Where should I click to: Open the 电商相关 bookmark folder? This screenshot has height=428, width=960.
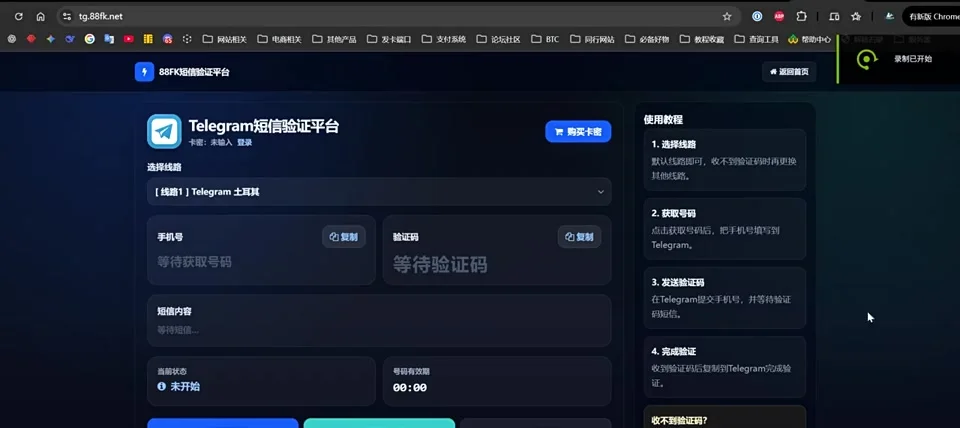click(279, 39)
